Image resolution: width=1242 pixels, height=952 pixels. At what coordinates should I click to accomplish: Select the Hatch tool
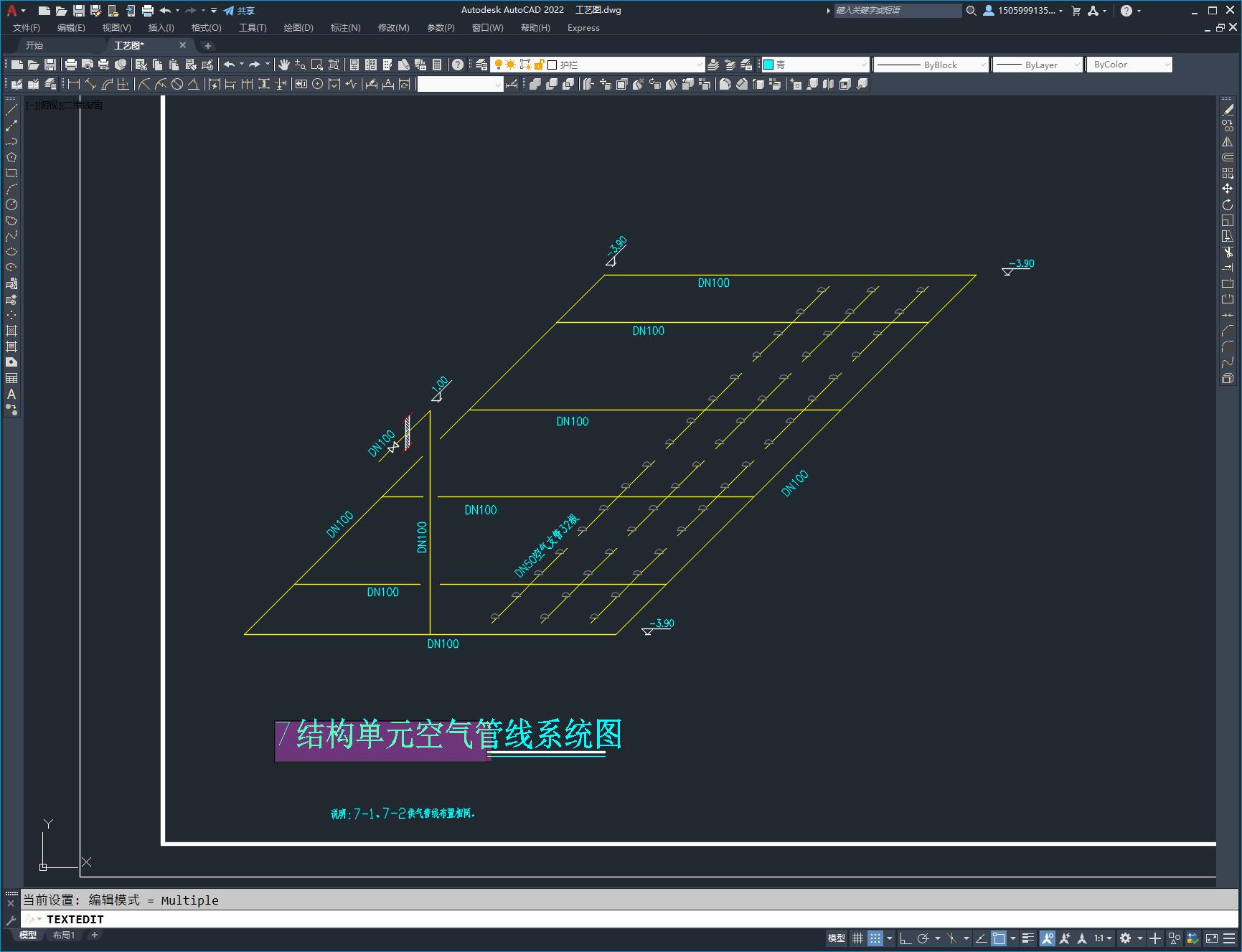tap(11, 331)
